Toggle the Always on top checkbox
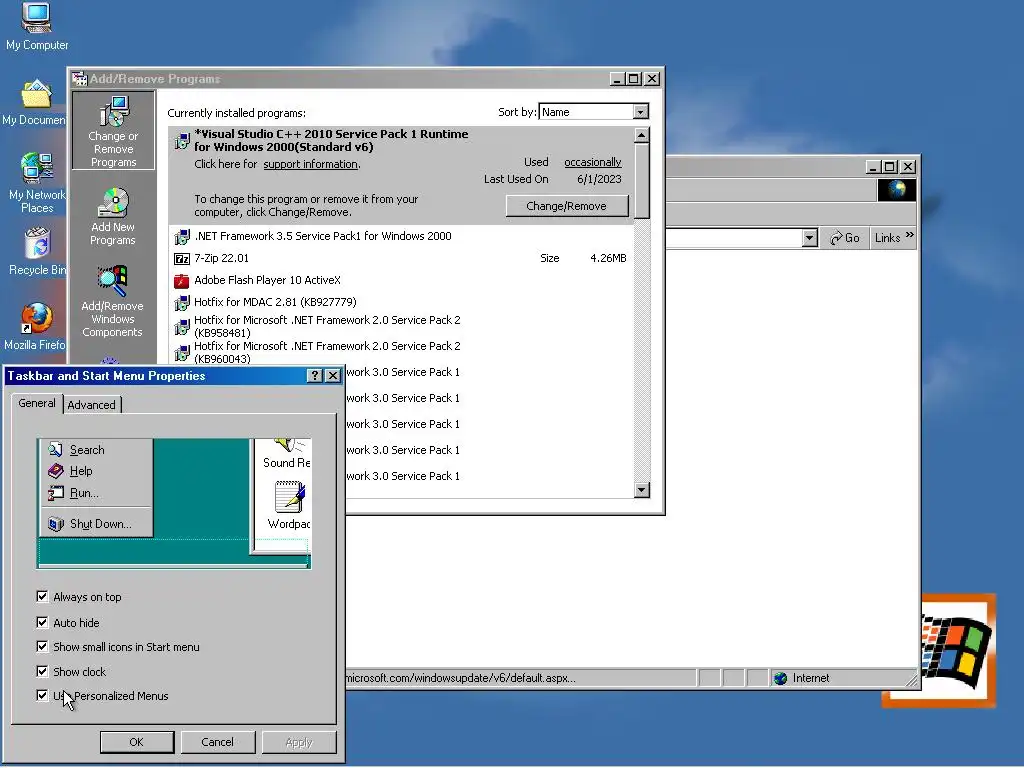1024x768 pixels. click(x=42, y=596)
